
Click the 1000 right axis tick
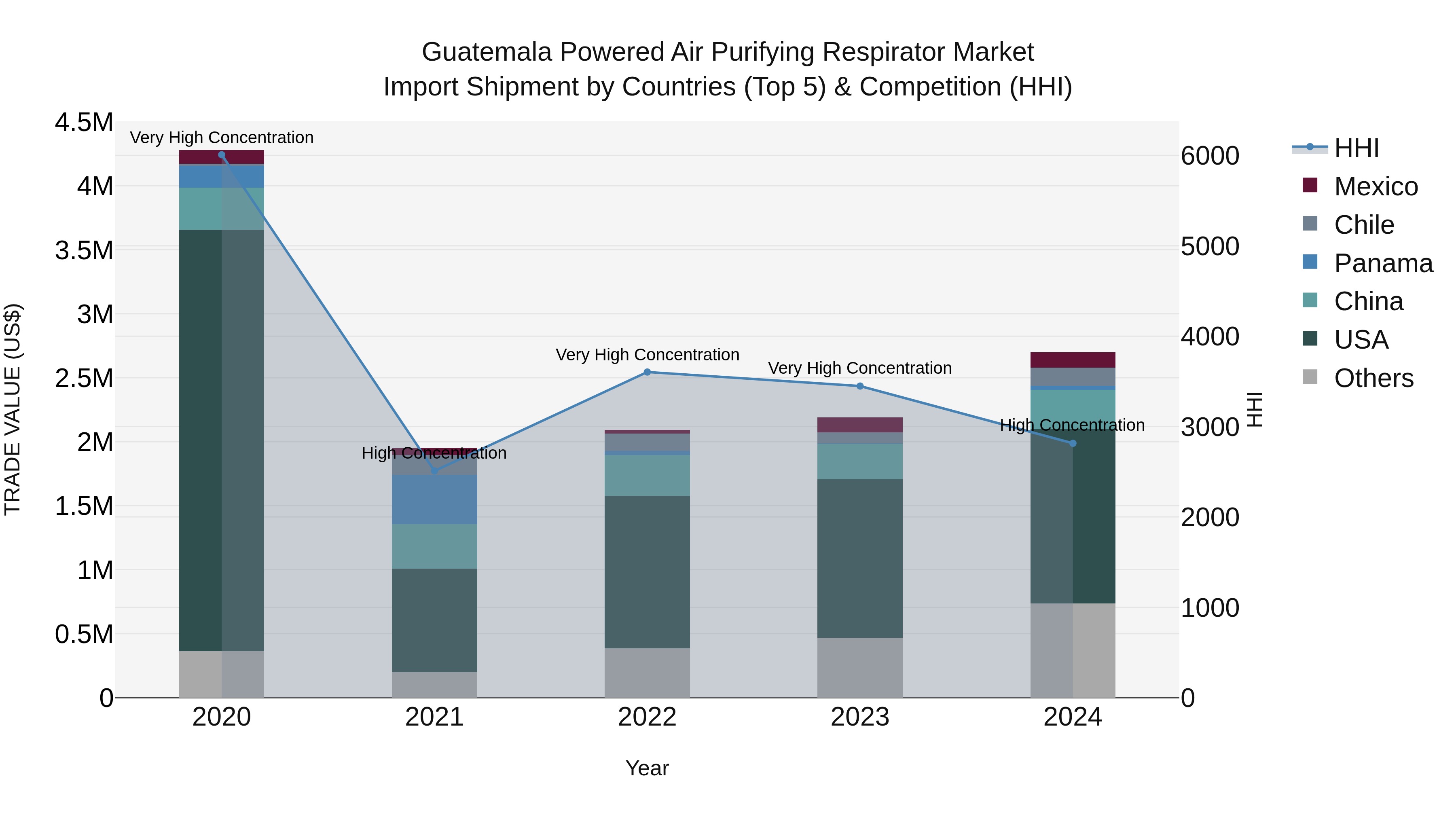[1210, 607]
